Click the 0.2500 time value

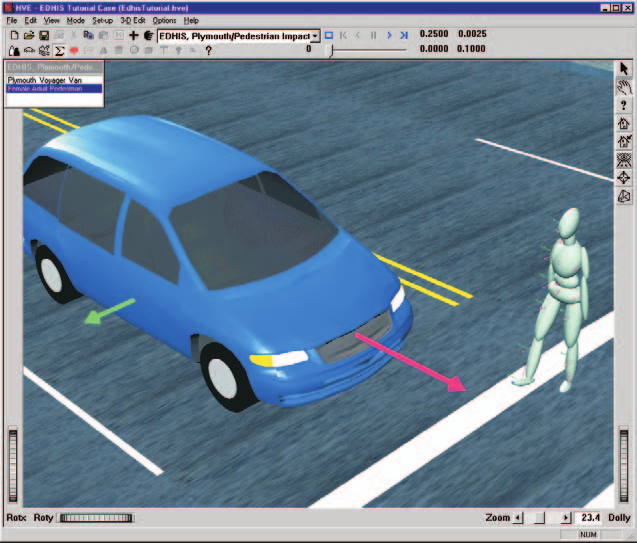[434, 34]
